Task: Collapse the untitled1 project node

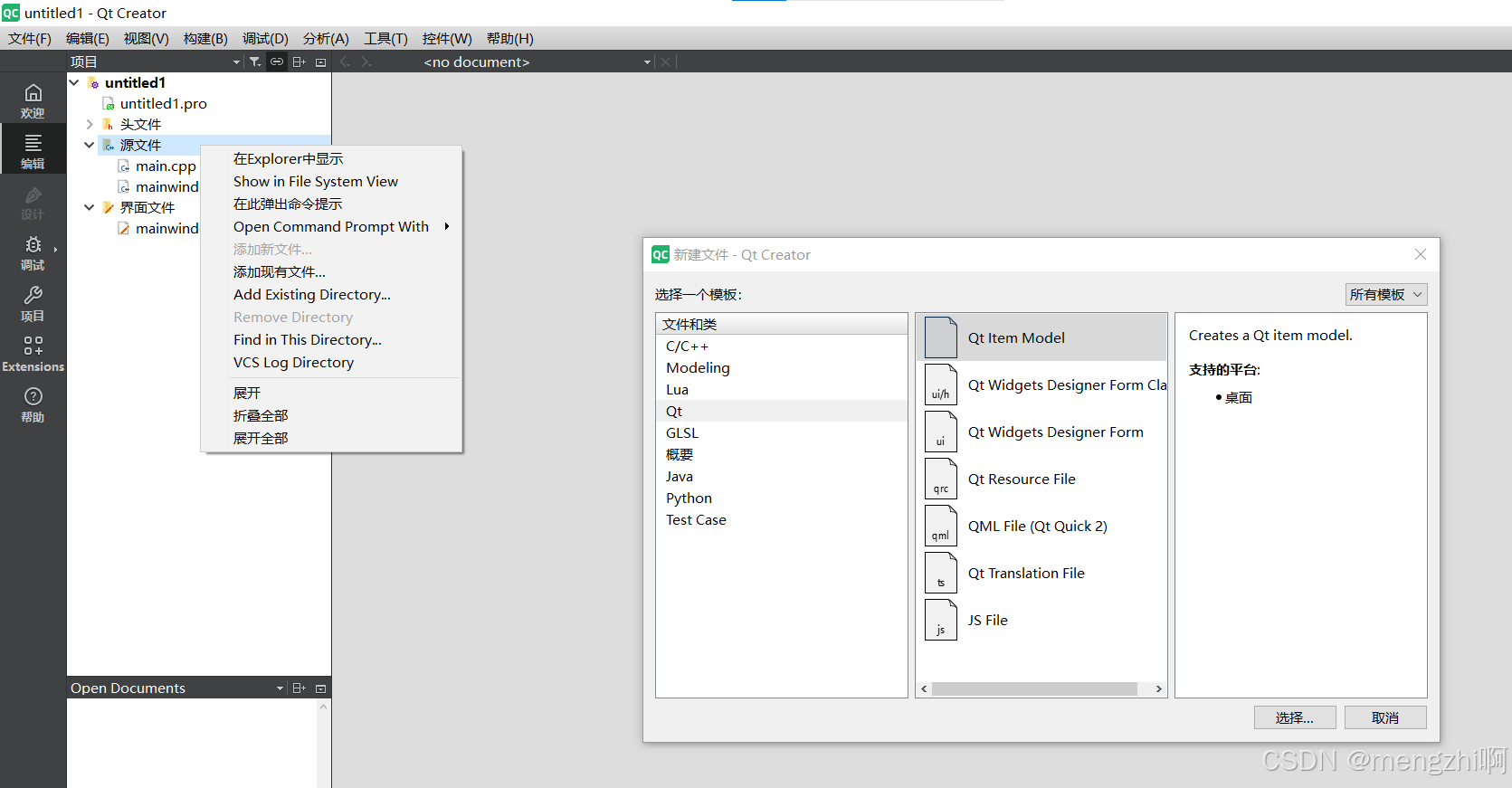Action: 74,82
